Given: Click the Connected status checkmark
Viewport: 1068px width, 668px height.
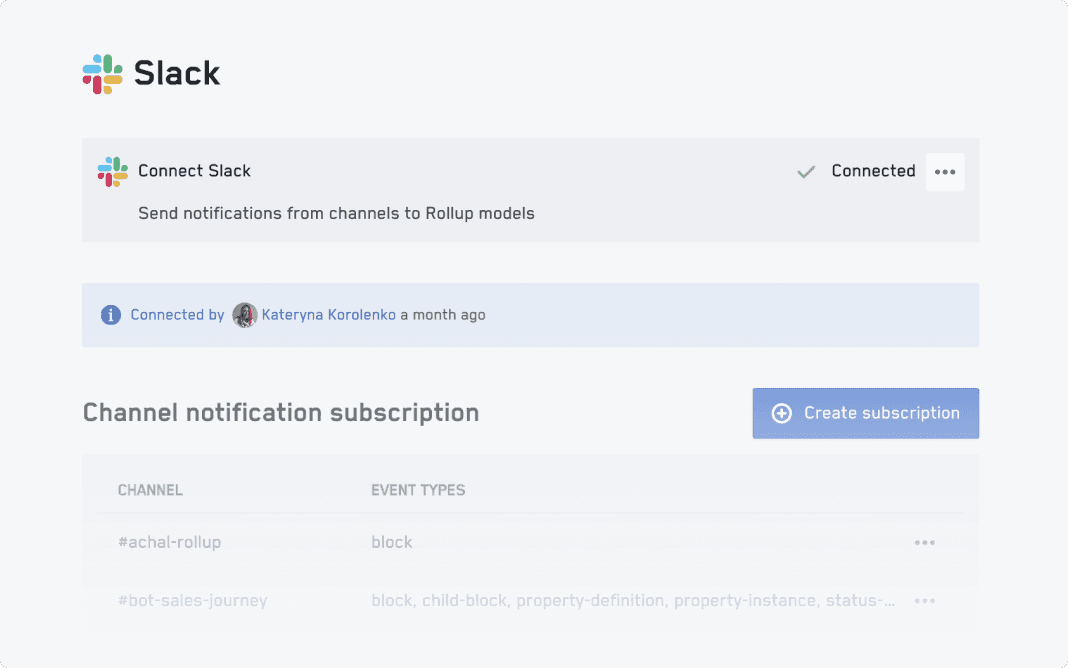Looking at the screenshot, I should 806,172.
